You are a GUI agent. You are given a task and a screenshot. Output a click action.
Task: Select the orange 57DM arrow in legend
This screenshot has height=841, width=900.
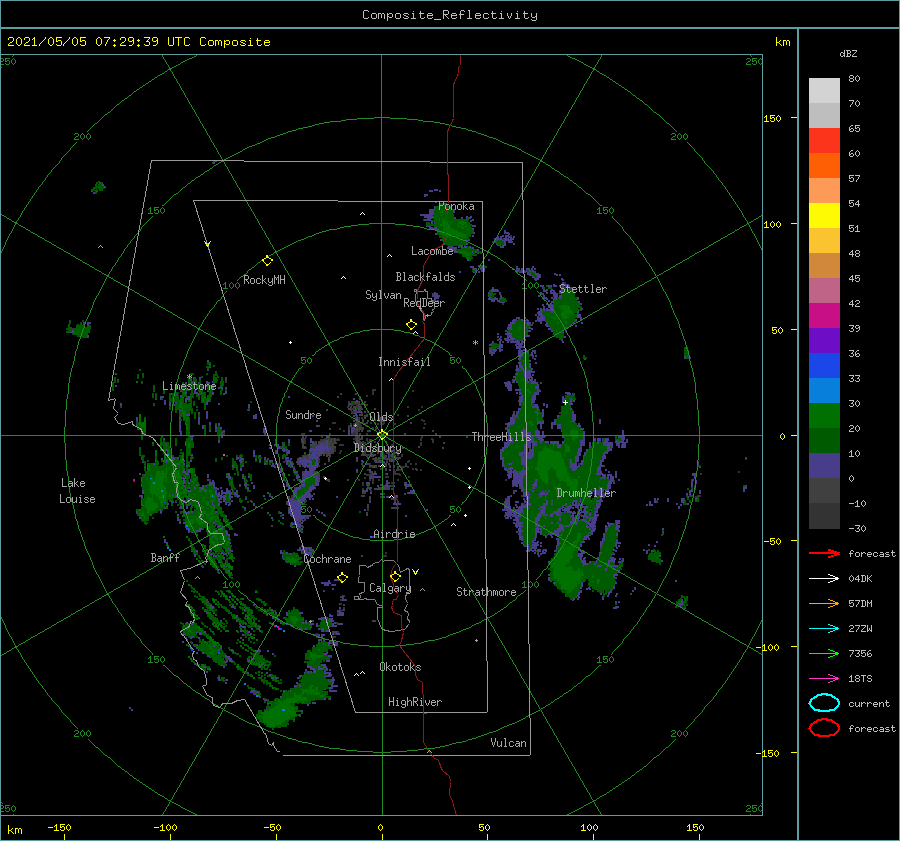pyautogui.click(x=824, y=603)
